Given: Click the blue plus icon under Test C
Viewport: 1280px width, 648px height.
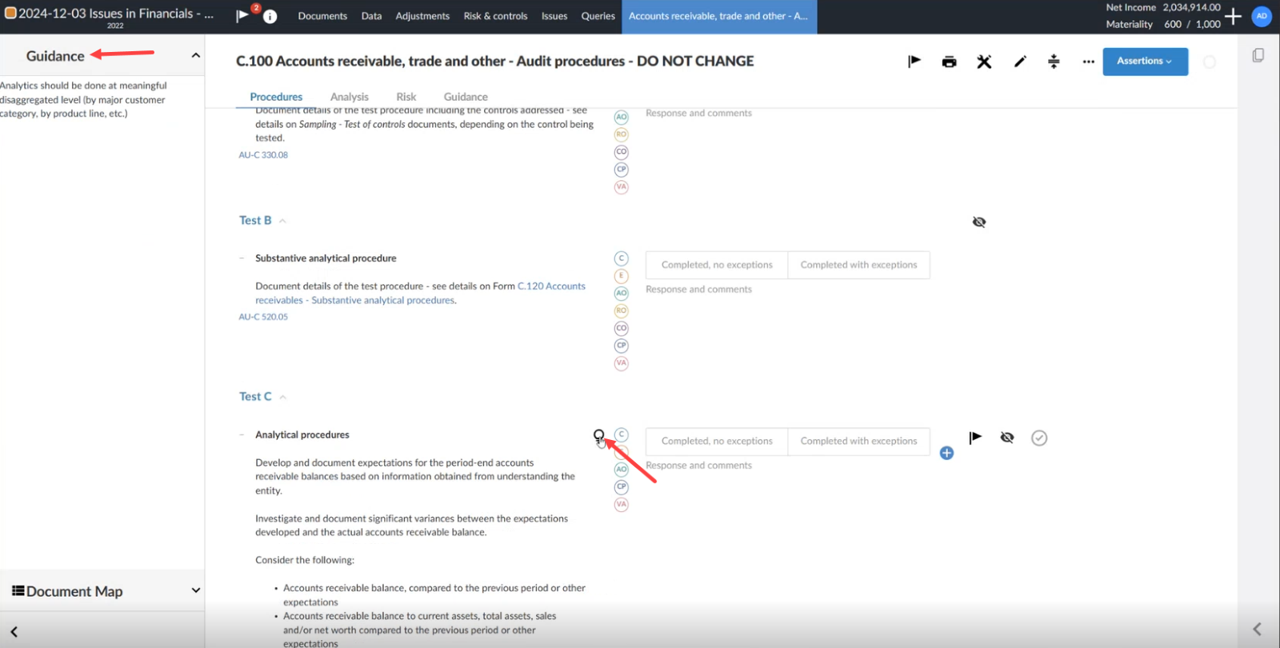Looking at the screenshot, I should (946, 453).
